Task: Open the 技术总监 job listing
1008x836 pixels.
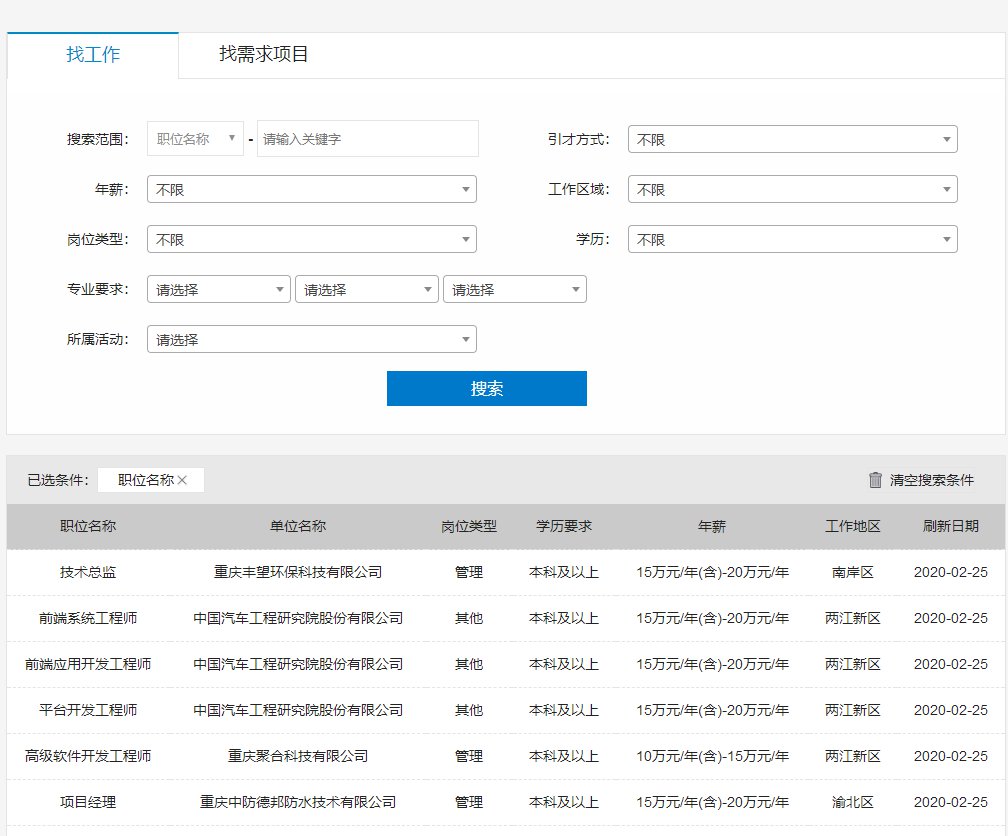Action: (x=88, y=573)
